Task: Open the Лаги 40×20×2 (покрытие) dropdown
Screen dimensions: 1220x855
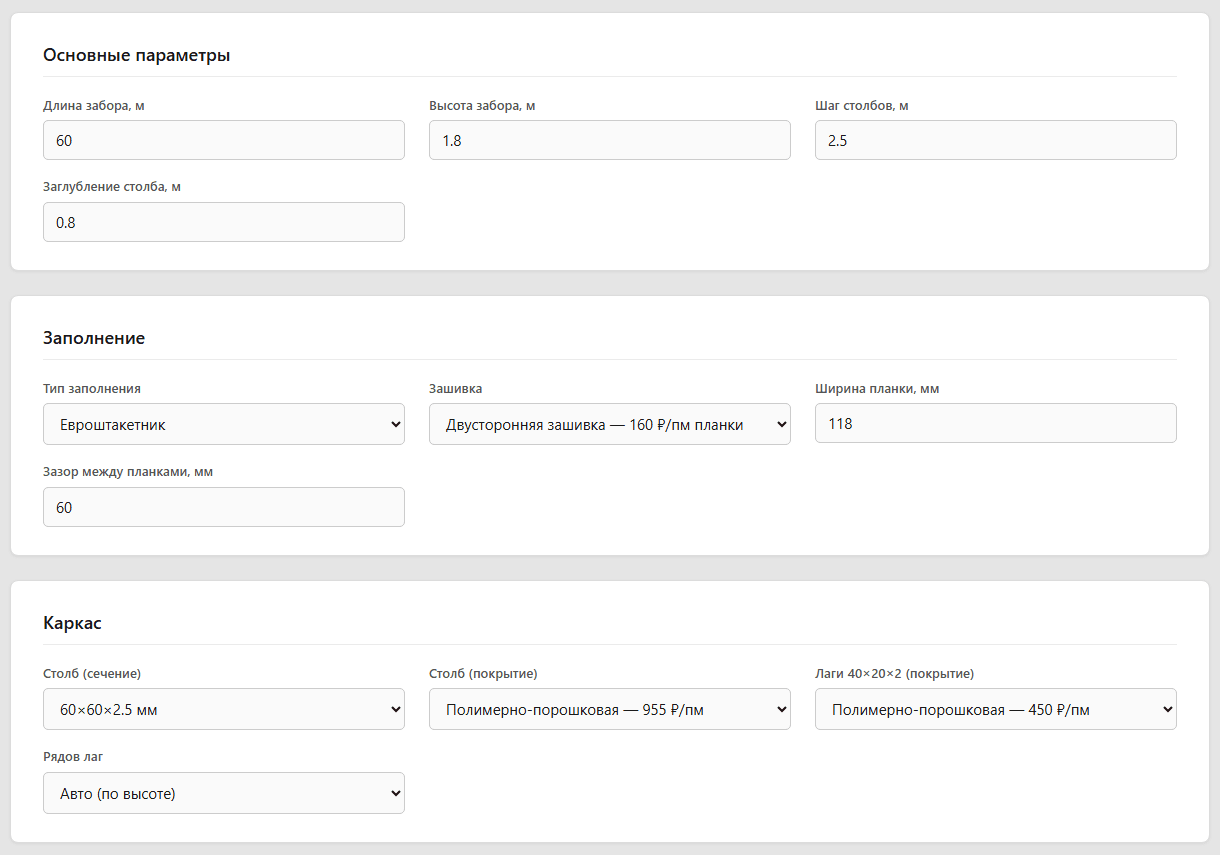Action: (996, 709)
